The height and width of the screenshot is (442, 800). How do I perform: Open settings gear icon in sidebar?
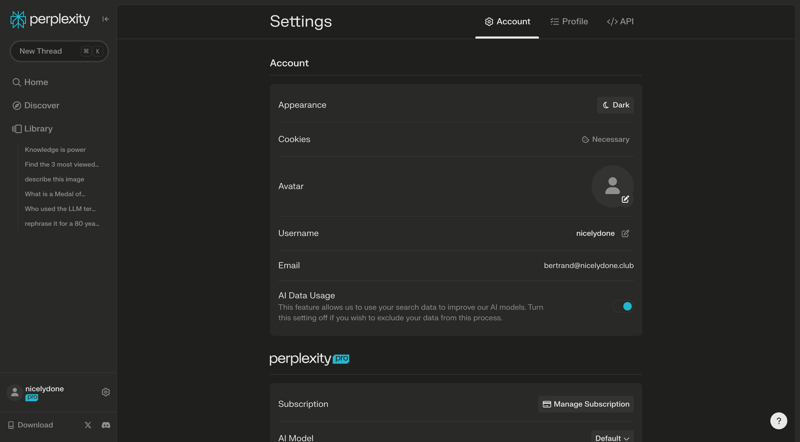point(106,392)
